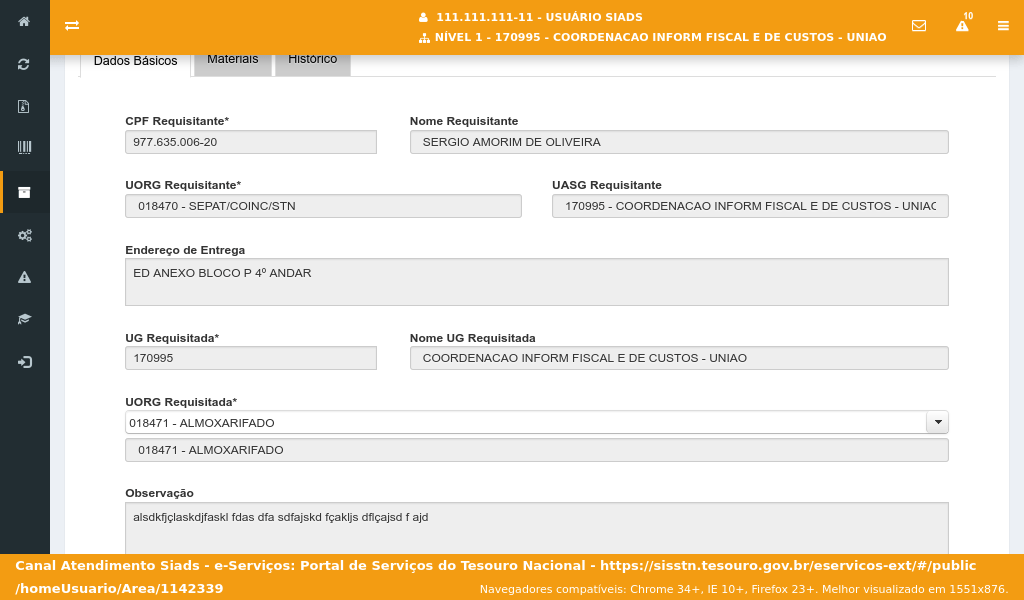Switch to the Dados Básicos tab
The width and height of the screenshot is (1024, 600).
click(135, 61)
